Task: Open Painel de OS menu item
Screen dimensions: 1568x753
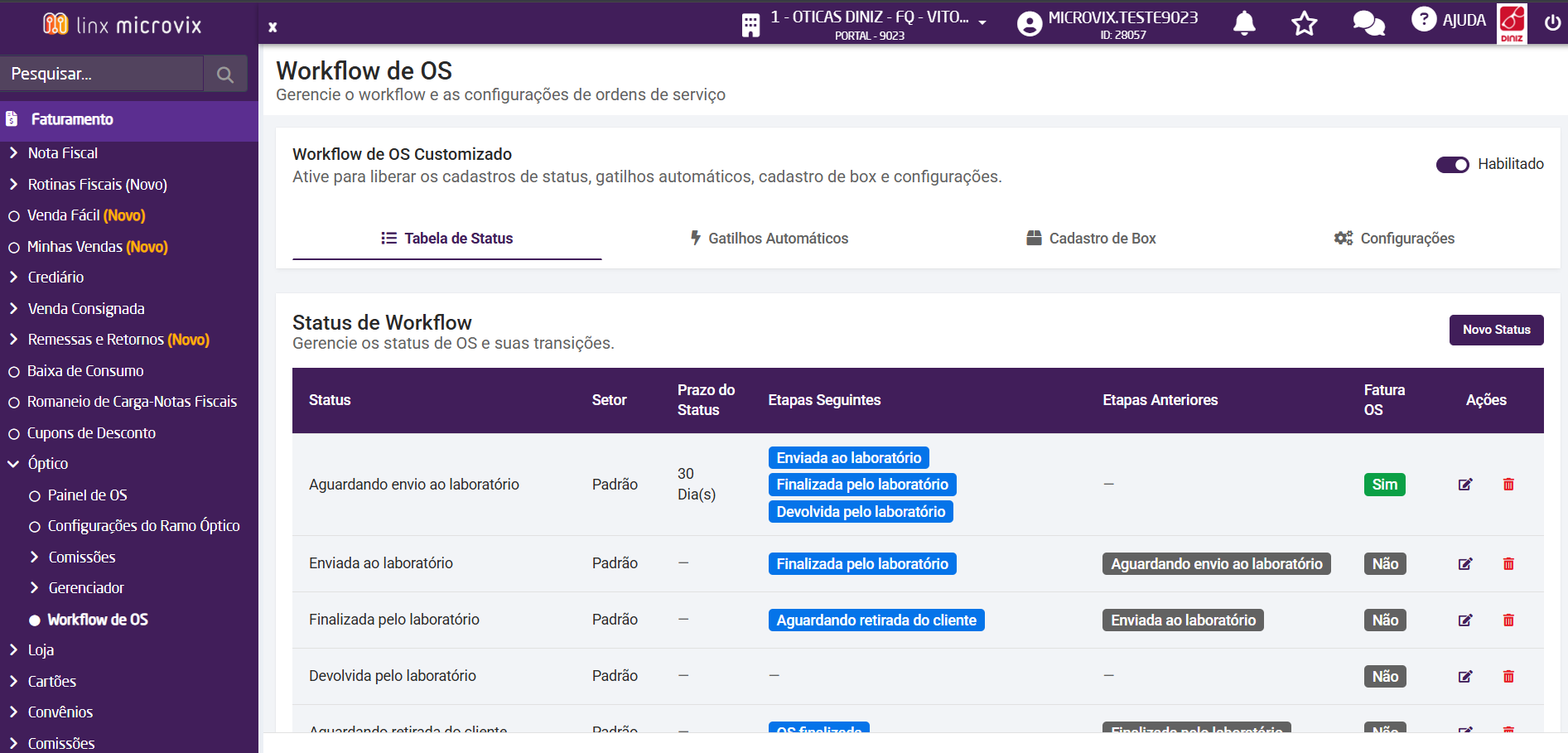Action: (87, 495)
